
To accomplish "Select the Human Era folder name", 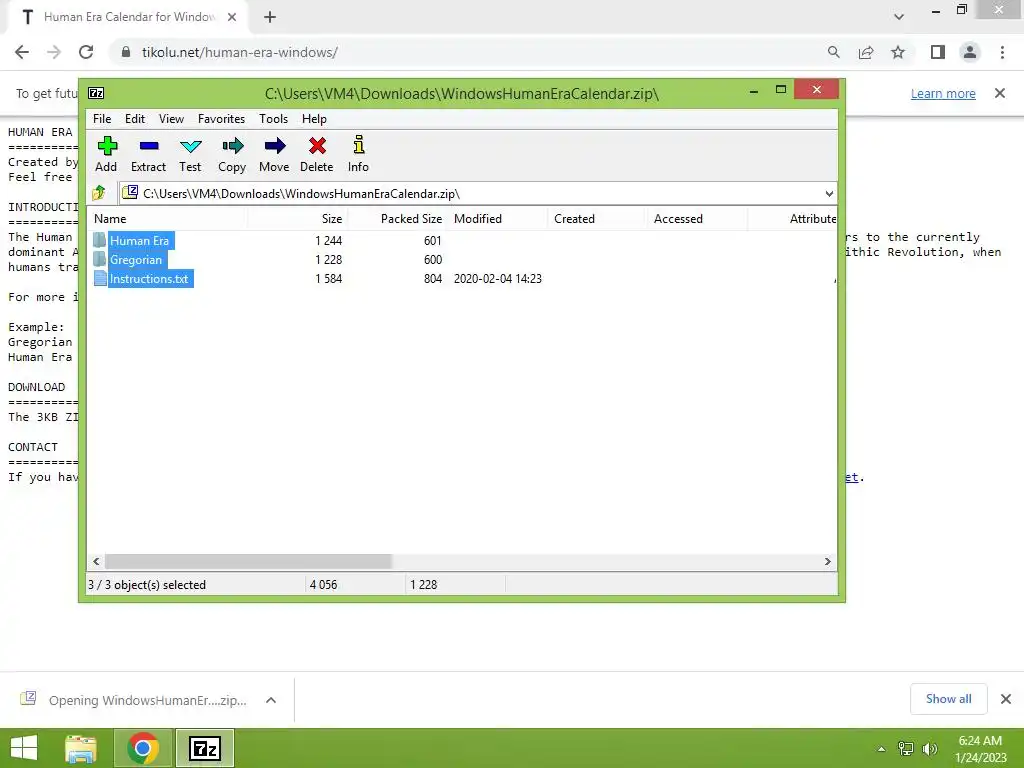I will 140,240.
